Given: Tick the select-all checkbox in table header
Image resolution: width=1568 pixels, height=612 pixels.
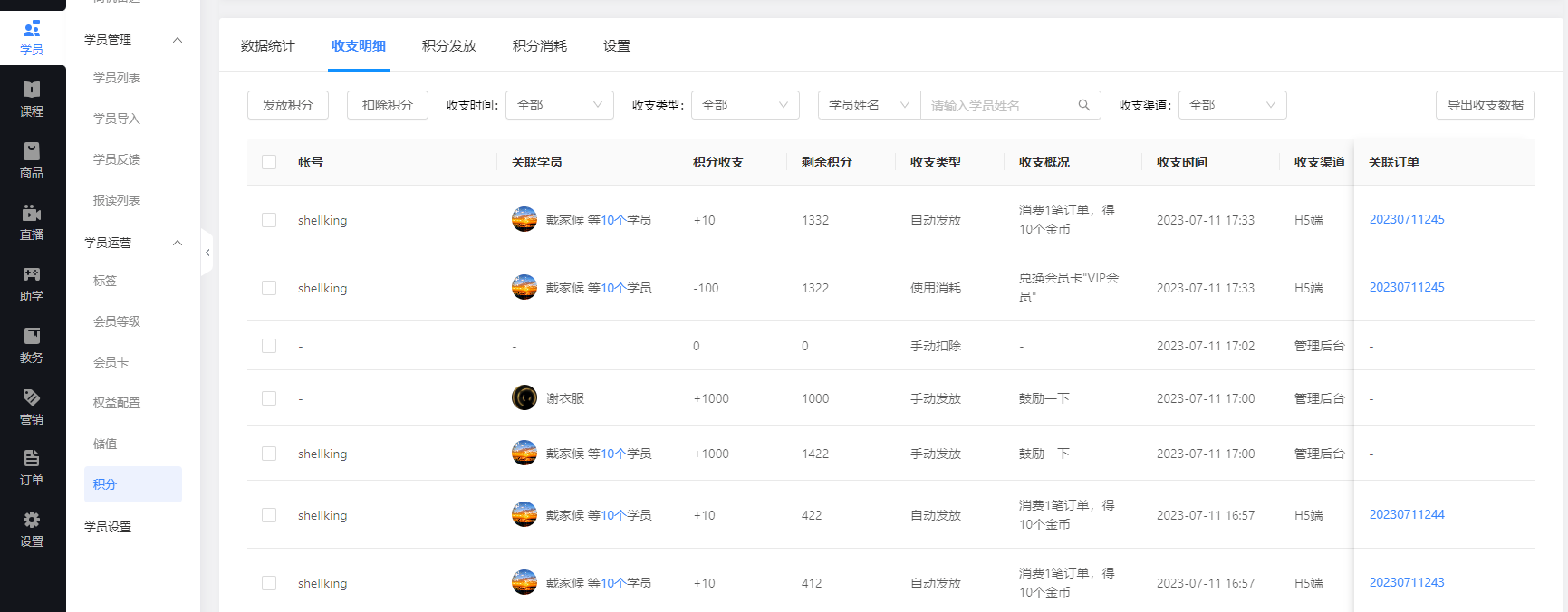Looking at the screenshot, I should [x=269, y=162].
